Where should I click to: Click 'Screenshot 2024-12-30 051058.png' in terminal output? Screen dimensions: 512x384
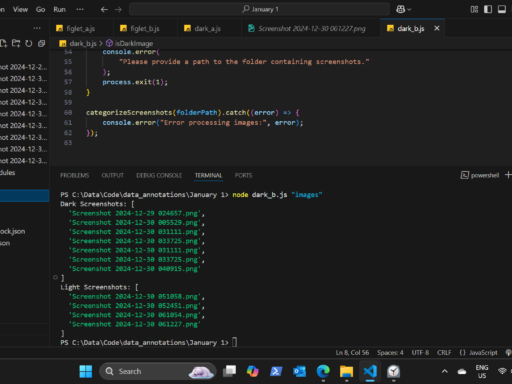(135, 297)
